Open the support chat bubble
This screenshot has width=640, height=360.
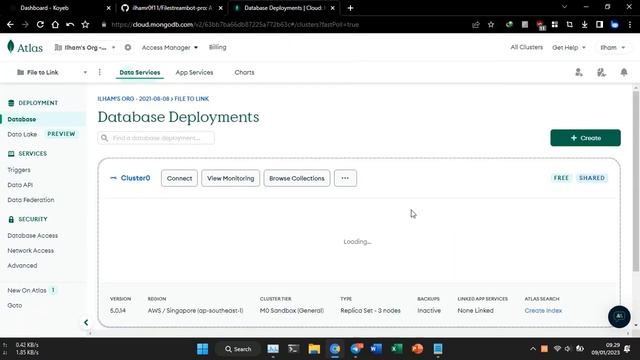(x=619, y=316)
